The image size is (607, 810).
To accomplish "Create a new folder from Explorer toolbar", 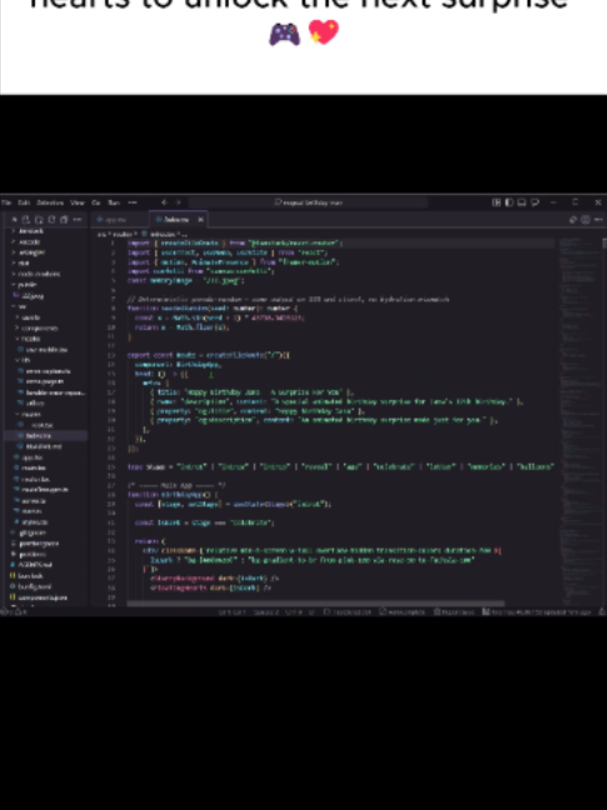I will [x=39, y=220].
